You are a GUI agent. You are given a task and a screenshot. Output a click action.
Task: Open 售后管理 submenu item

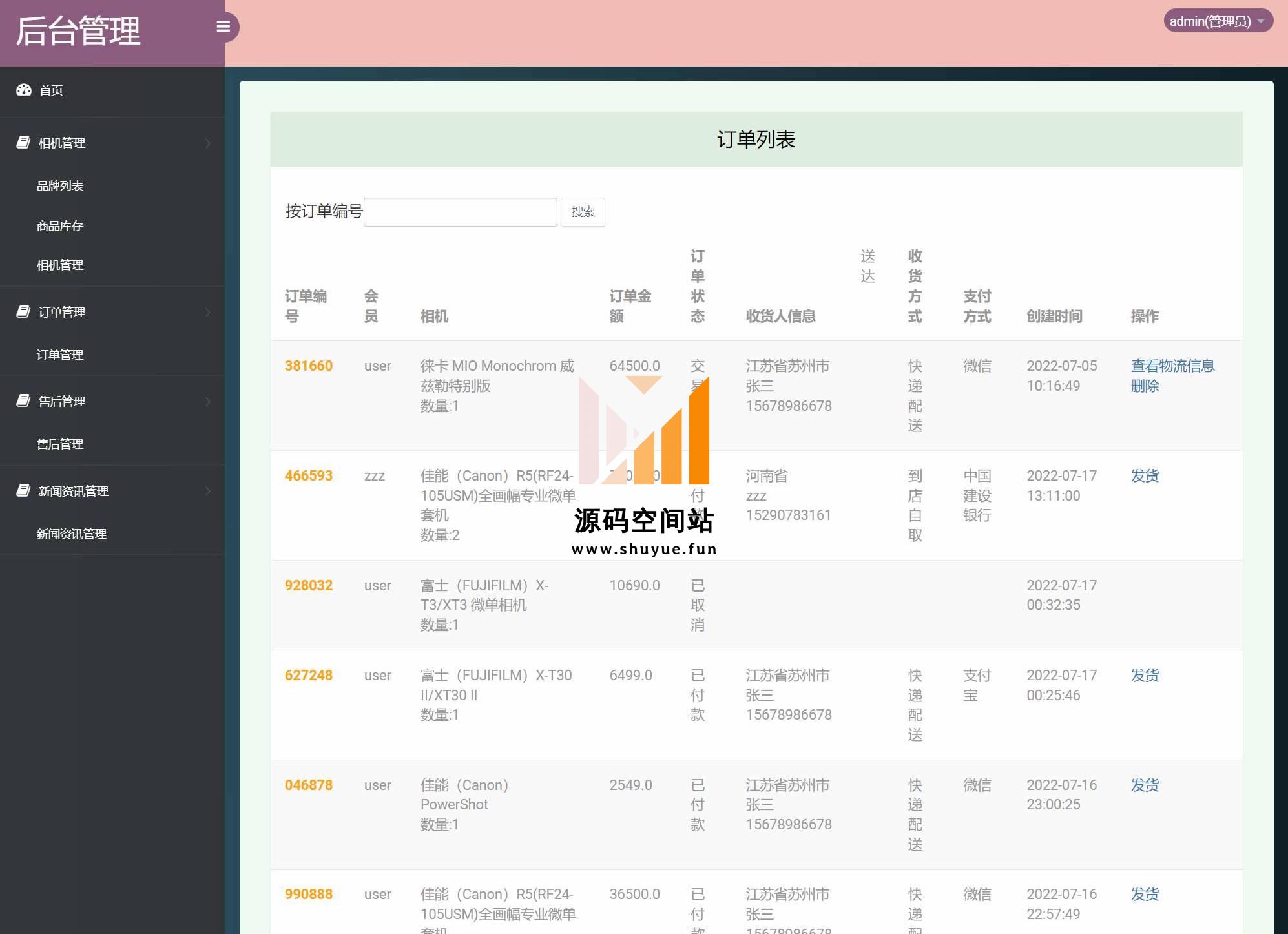[x=60, y=444]
